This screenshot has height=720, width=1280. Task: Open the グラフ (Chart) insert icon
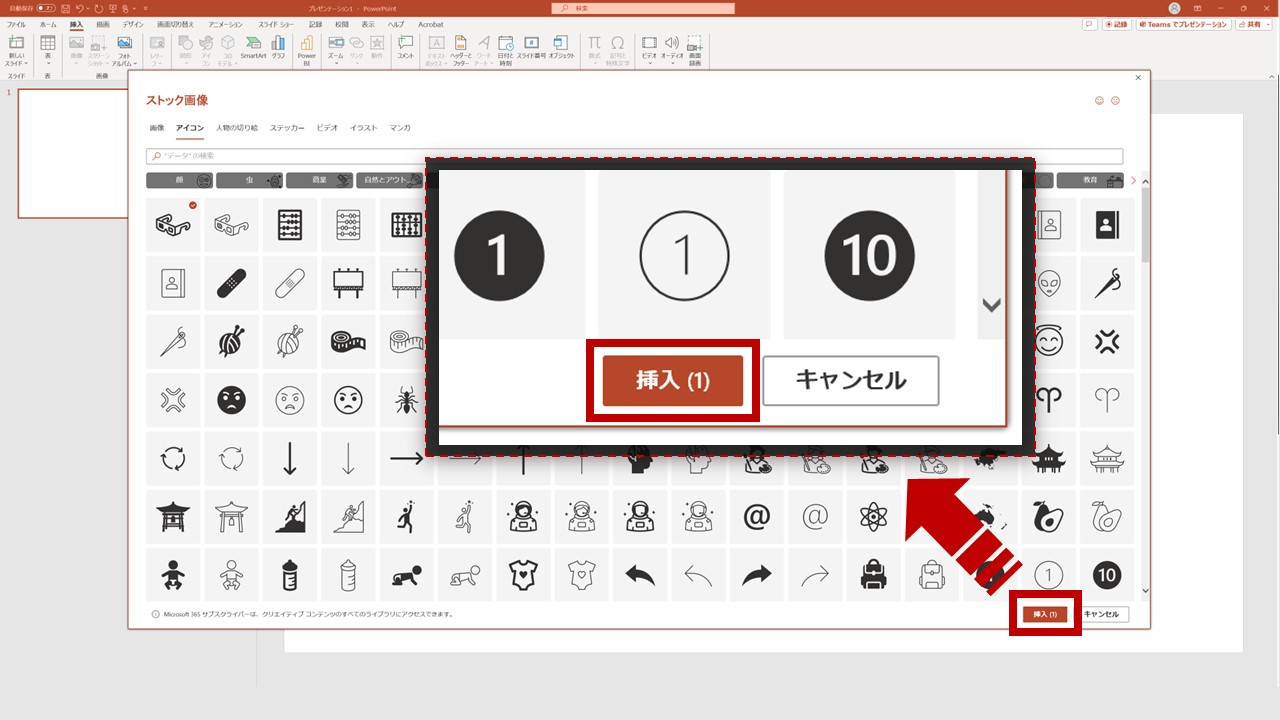[x=278, y=47]
